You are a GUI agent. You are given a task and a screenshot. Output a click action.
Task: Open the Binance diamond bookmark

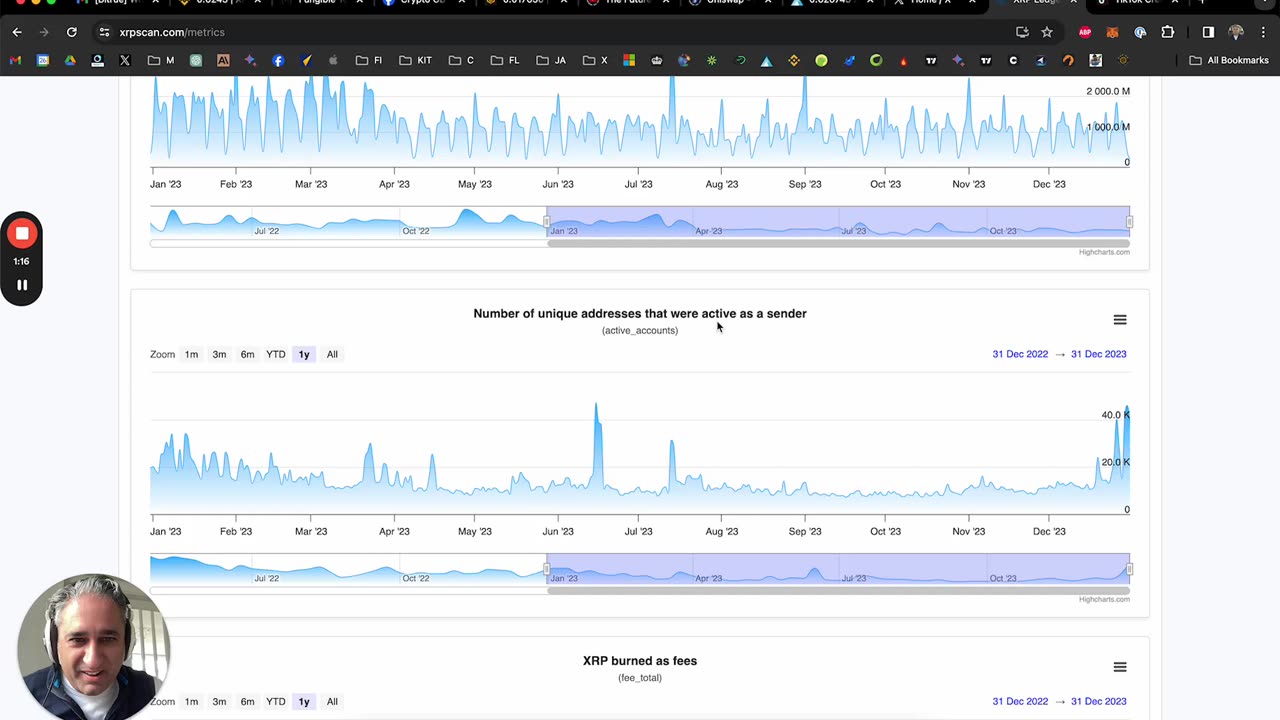click(794, 60)
